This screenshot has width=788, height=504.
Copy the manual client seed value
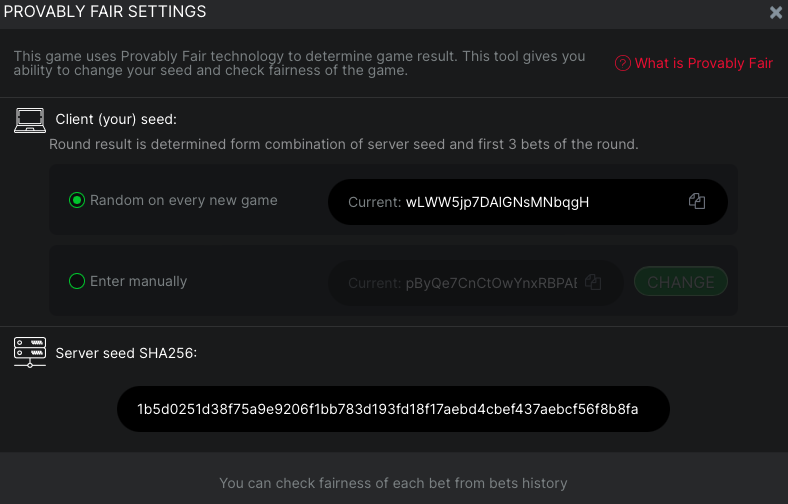tap(593, 282)
